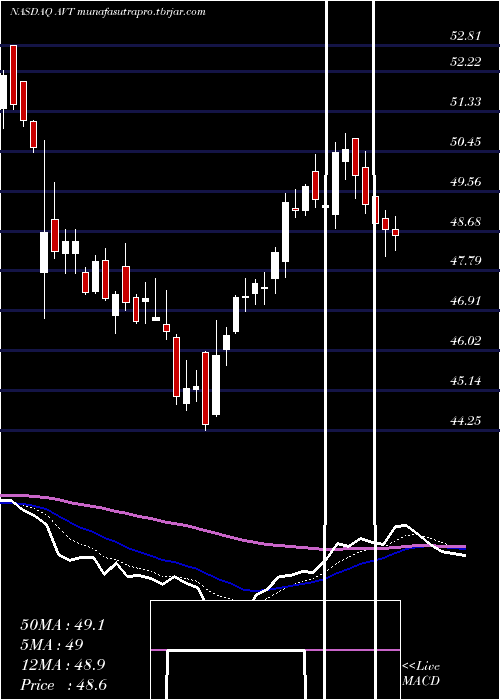
Task: Click the 52.81 price level label
Action: coord(466,36)
